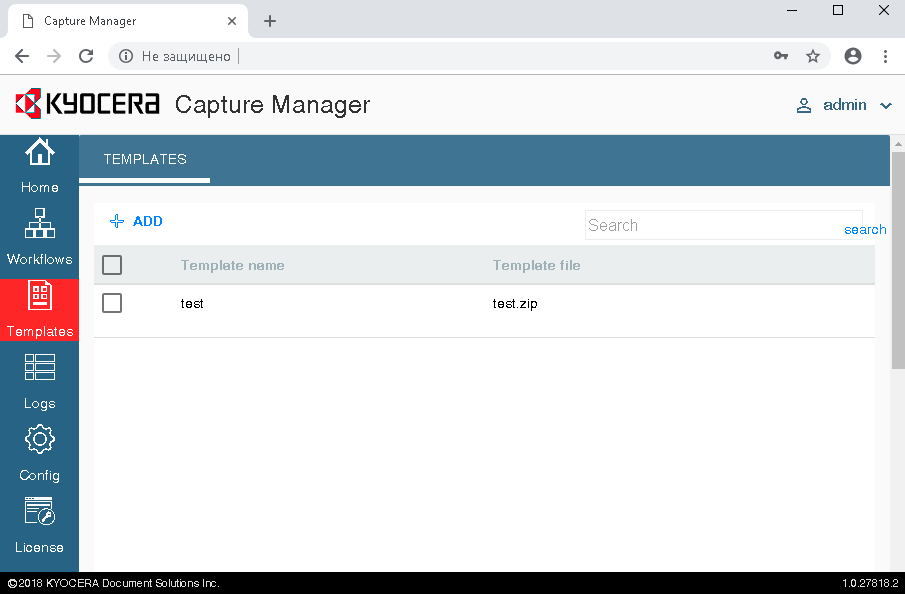Click the Kyocera logo
The image size is (905, 594).
click(87, 104)
